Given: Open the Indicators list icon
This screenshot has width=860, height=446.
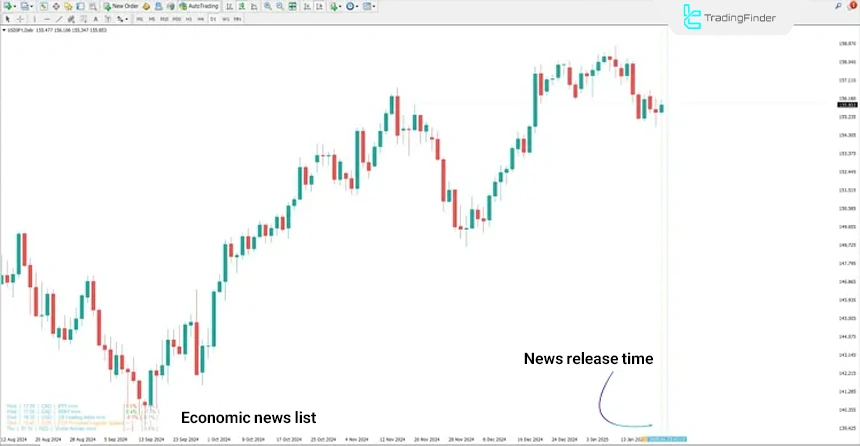Looking at the screenshot, I should pyautogui.click(x=333, y=7).
